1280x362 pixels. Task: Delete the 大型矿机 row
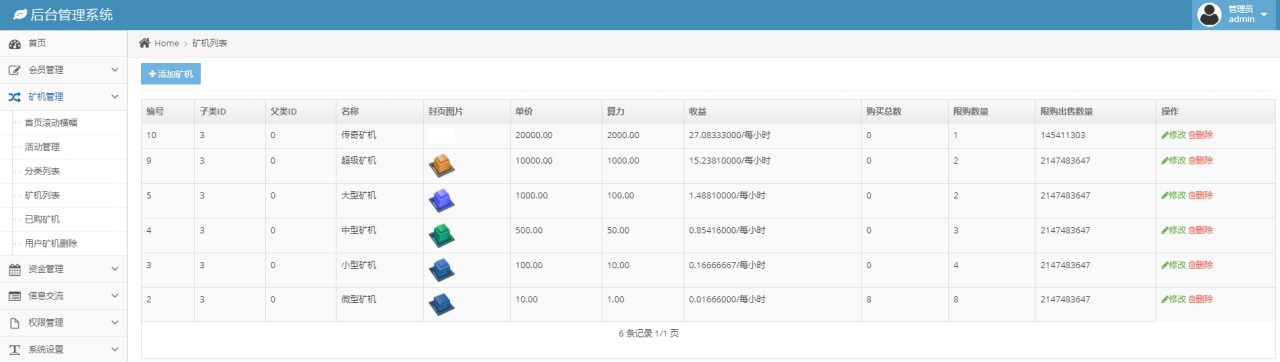pyautogui.click(x=1200, y=195)
